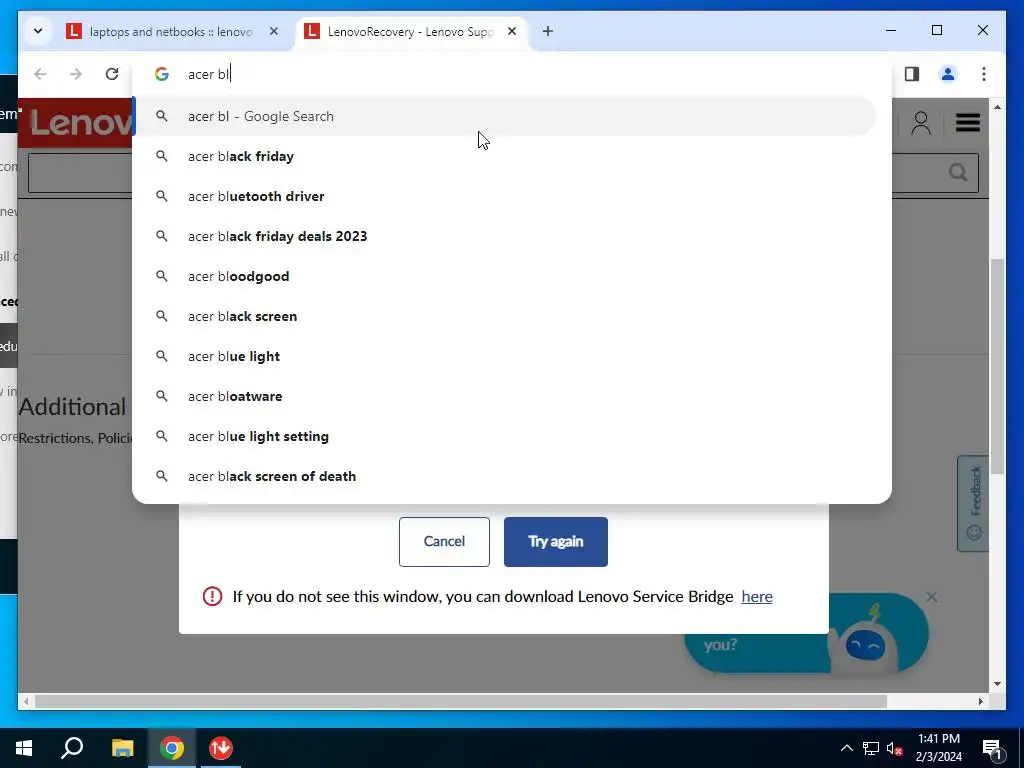Screen dimensions: 1024x768
Task: Click the page scroll-down arrow
Action: point(997,684)
